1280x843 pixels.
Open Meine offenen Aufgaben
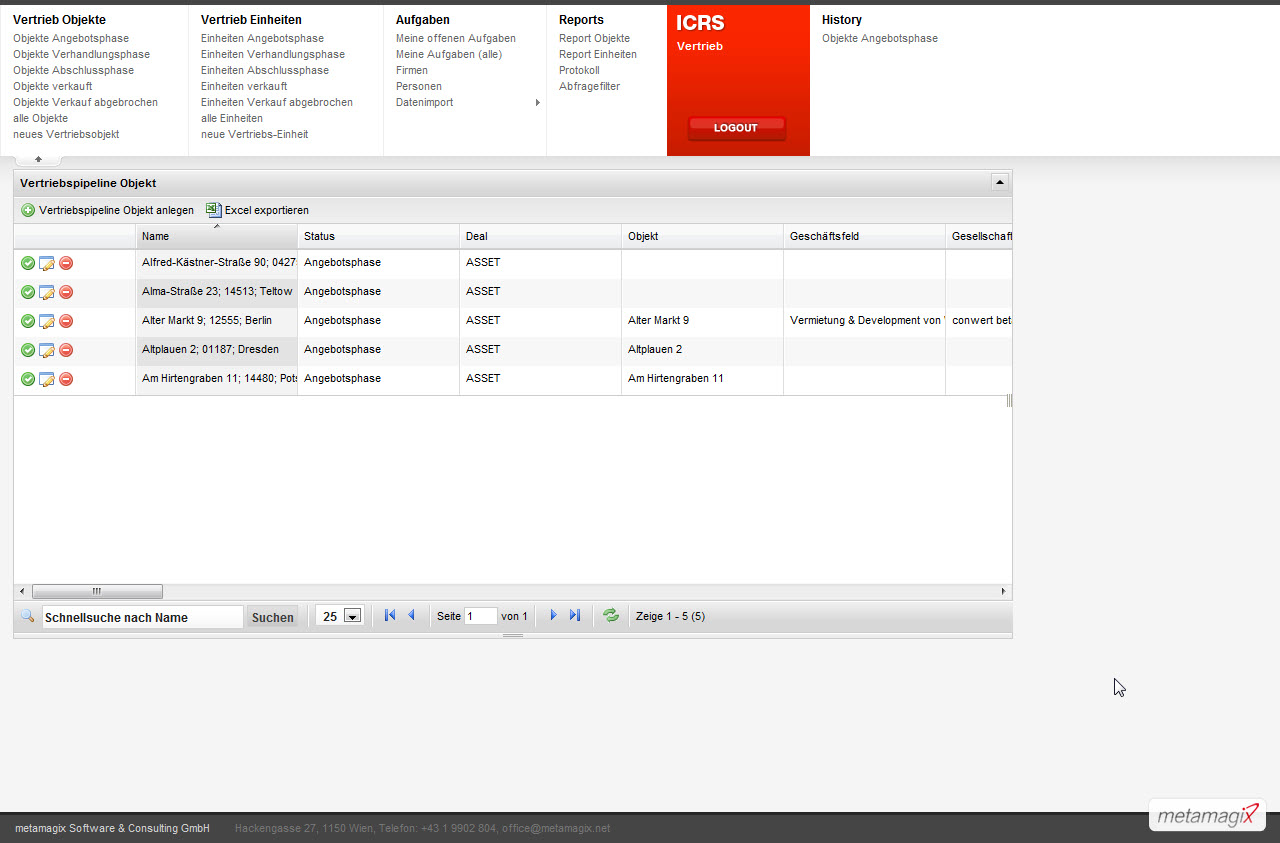tap(456, 38)
